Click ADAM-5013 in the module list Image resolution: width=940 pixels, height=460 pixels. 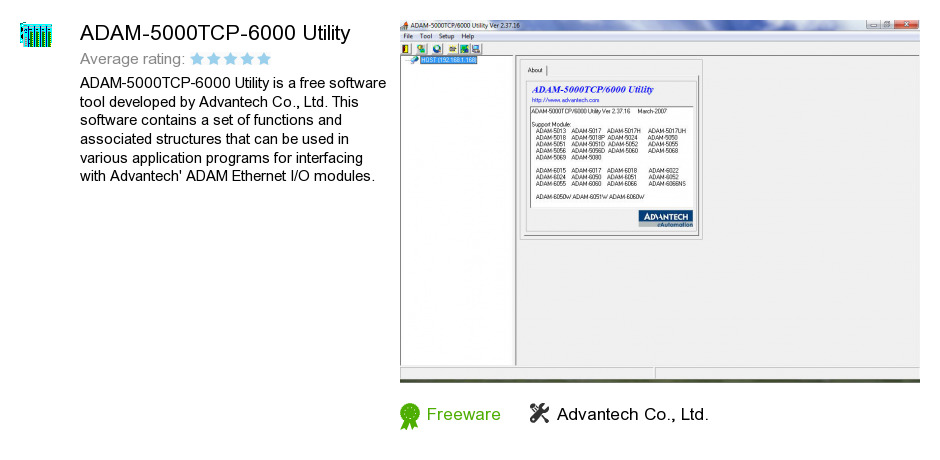pos(551,130)
